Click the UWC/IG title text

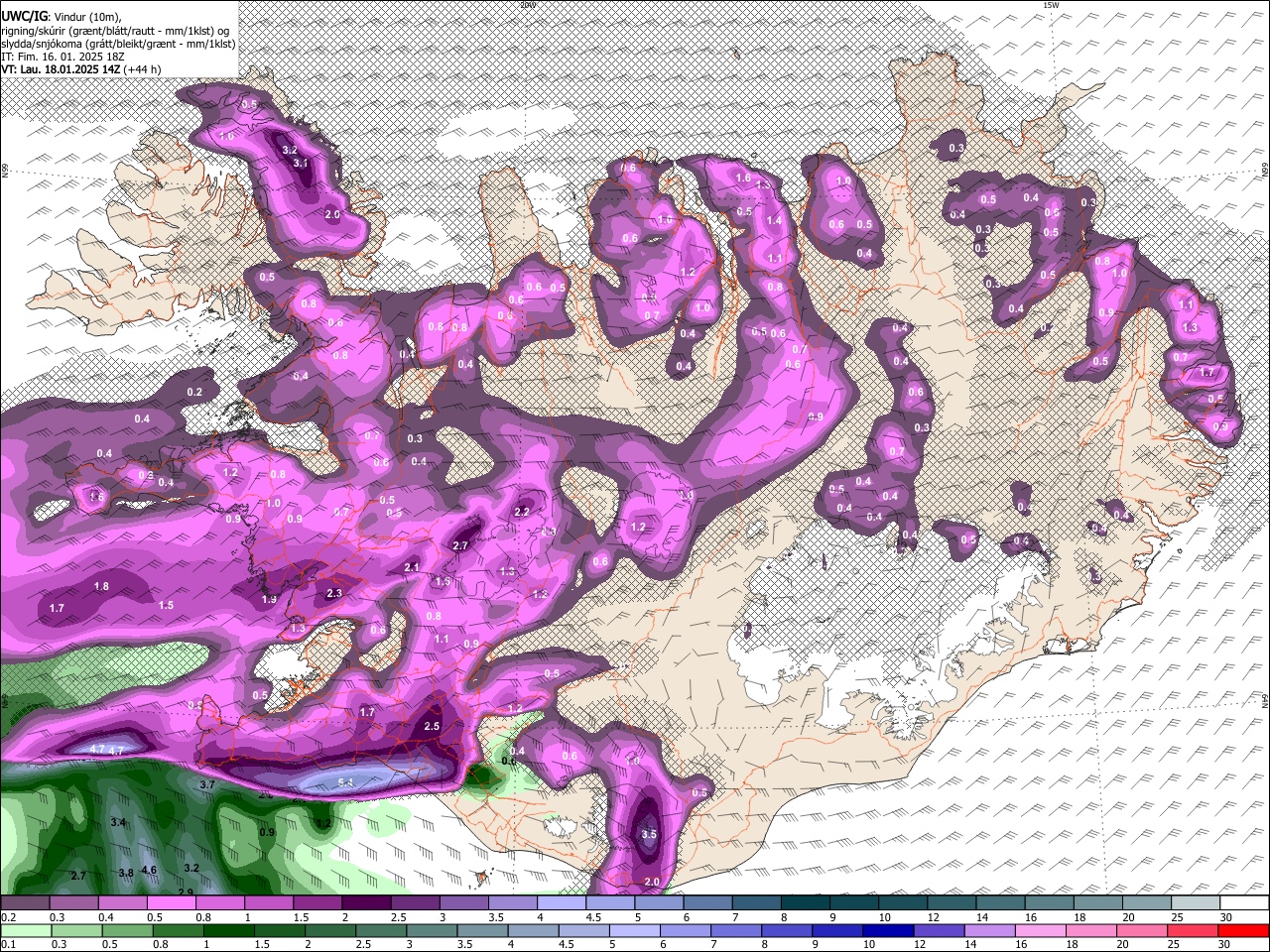point(24,17)
